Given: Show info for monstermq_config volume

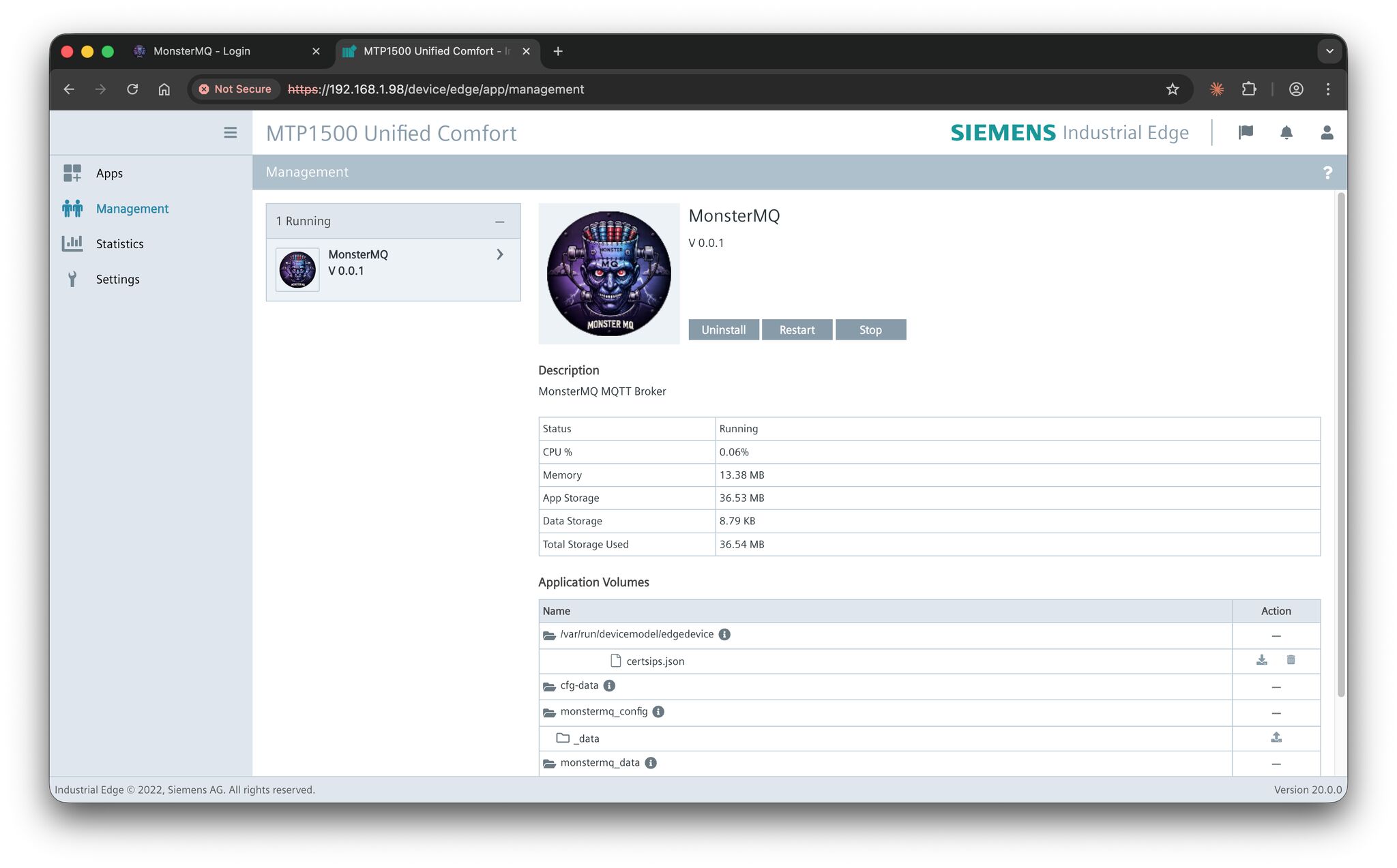Looking at the screenshot, I should [x=658, y=711].
